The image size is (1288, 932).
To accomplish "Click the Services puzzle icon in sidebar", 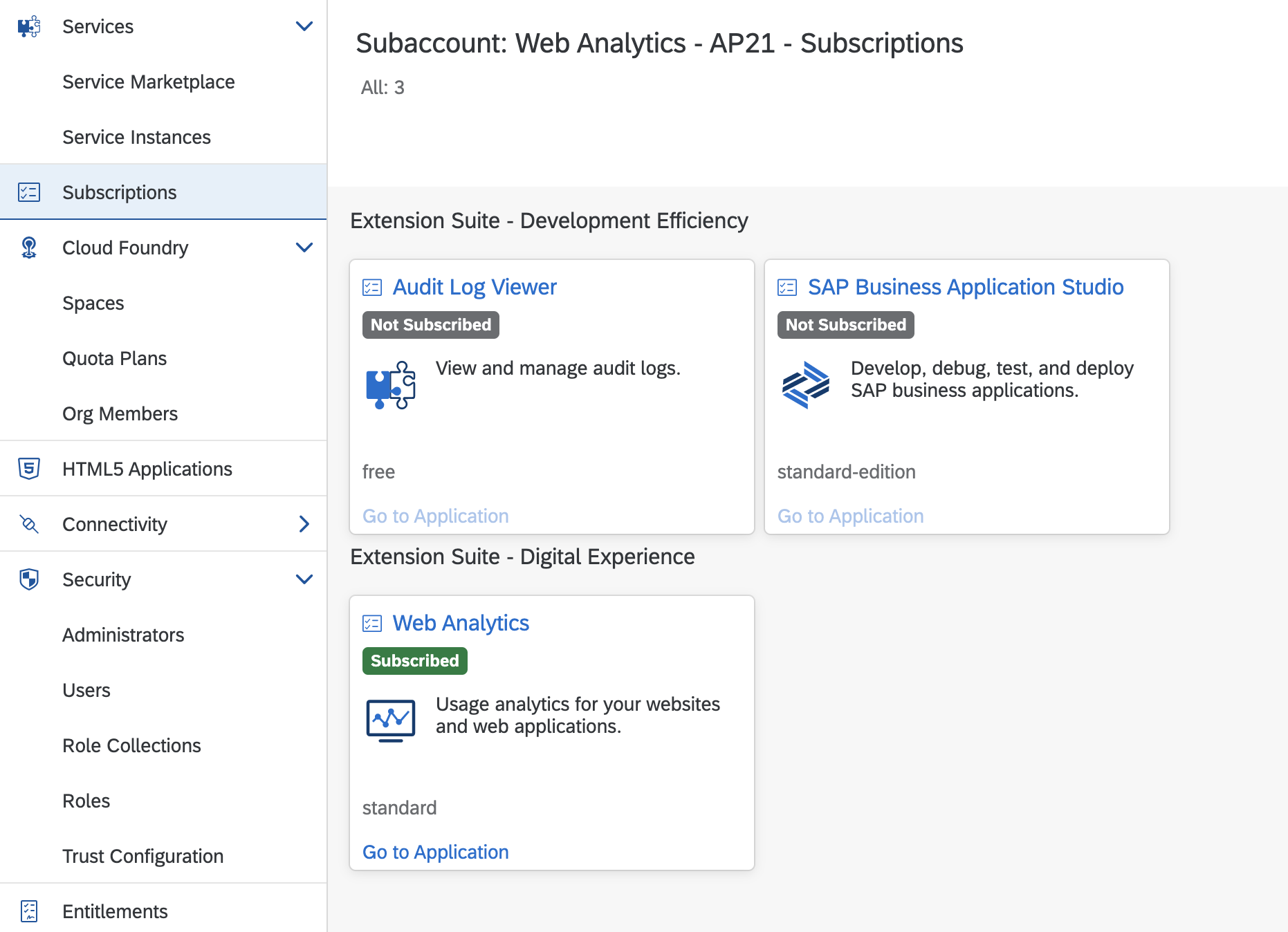I will point(29,26).
